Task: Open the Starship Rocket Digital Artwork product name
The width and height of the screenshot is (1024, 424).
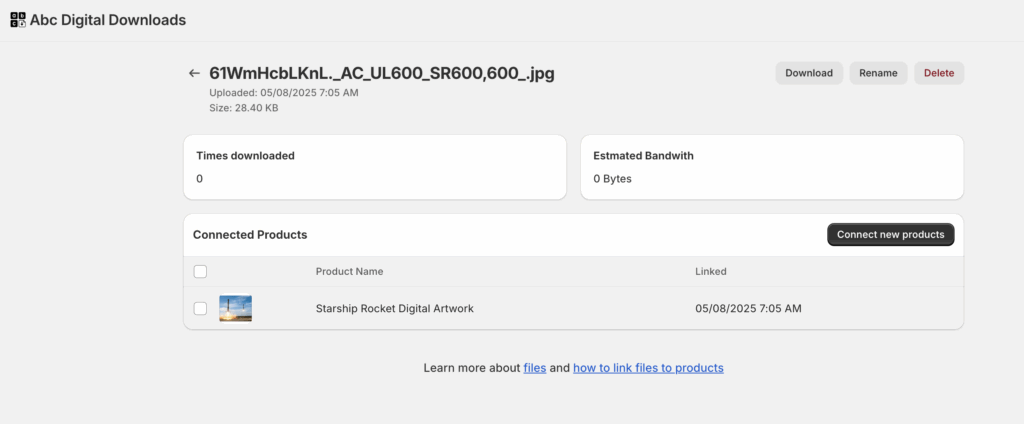Action: [394, 308]
